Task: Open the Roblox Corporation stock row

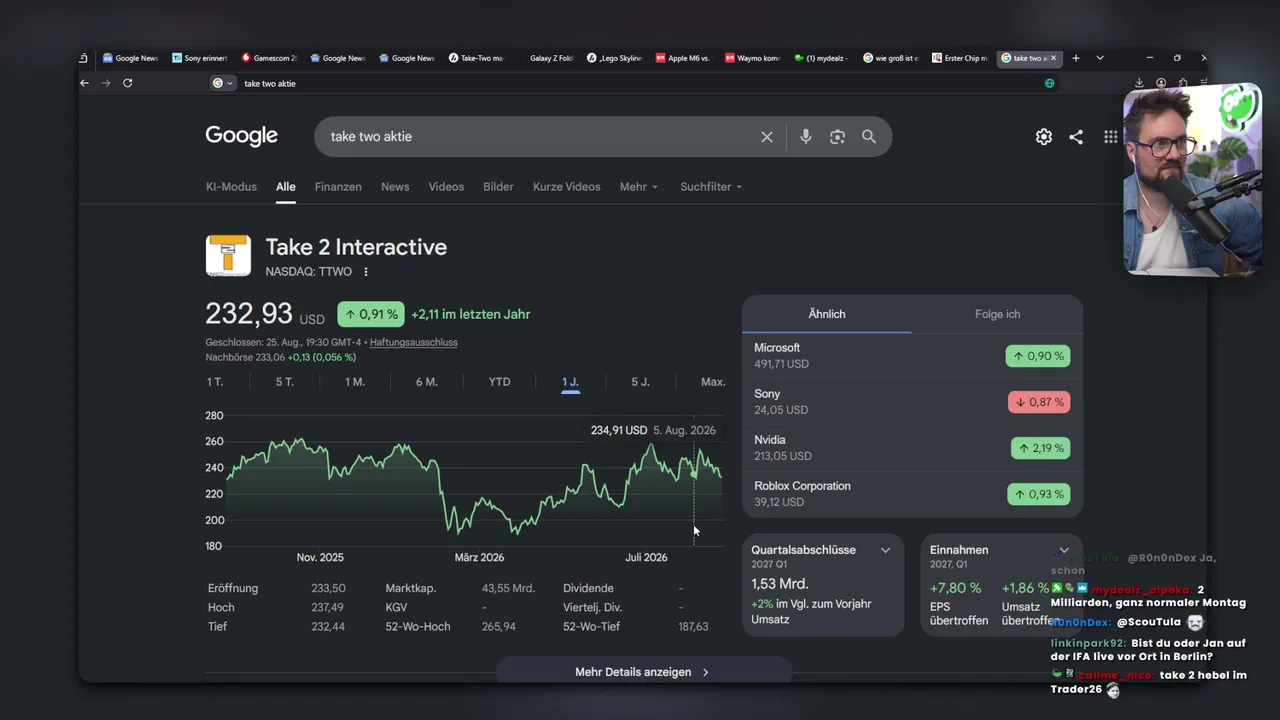Action: (x=912, y=494)
